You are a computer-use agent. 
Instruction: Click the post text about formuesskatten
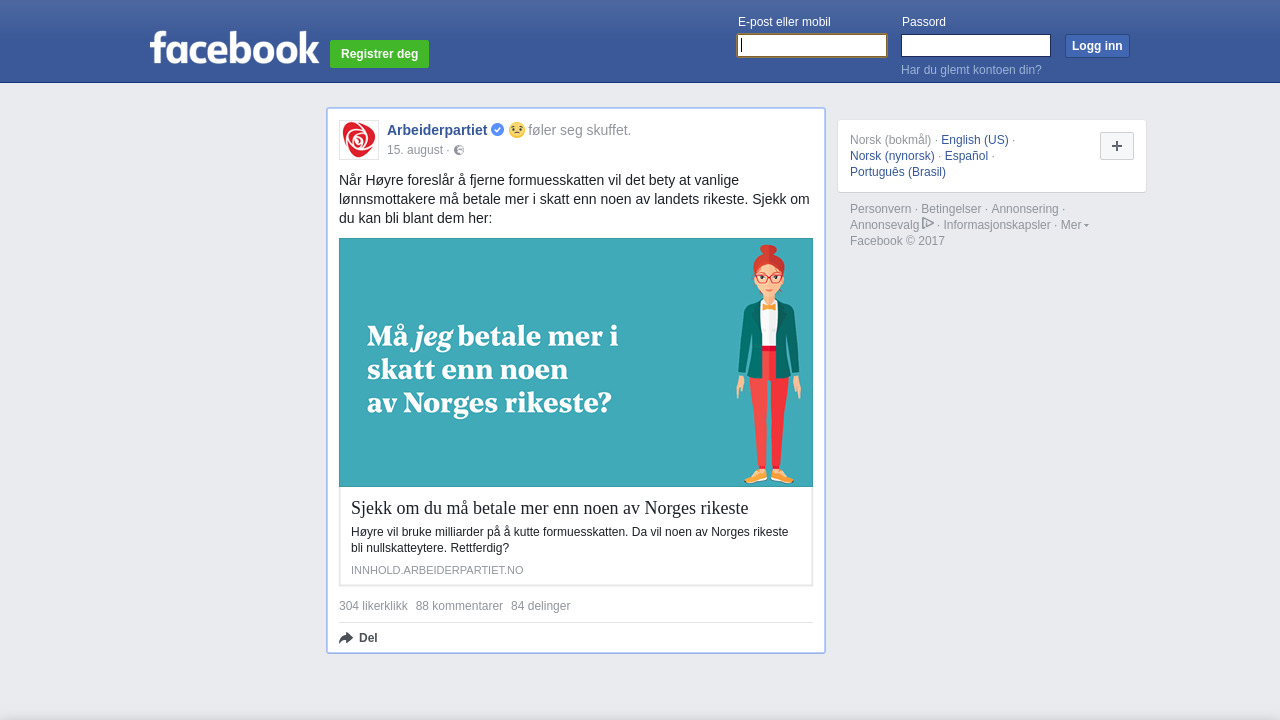(575, 199)
